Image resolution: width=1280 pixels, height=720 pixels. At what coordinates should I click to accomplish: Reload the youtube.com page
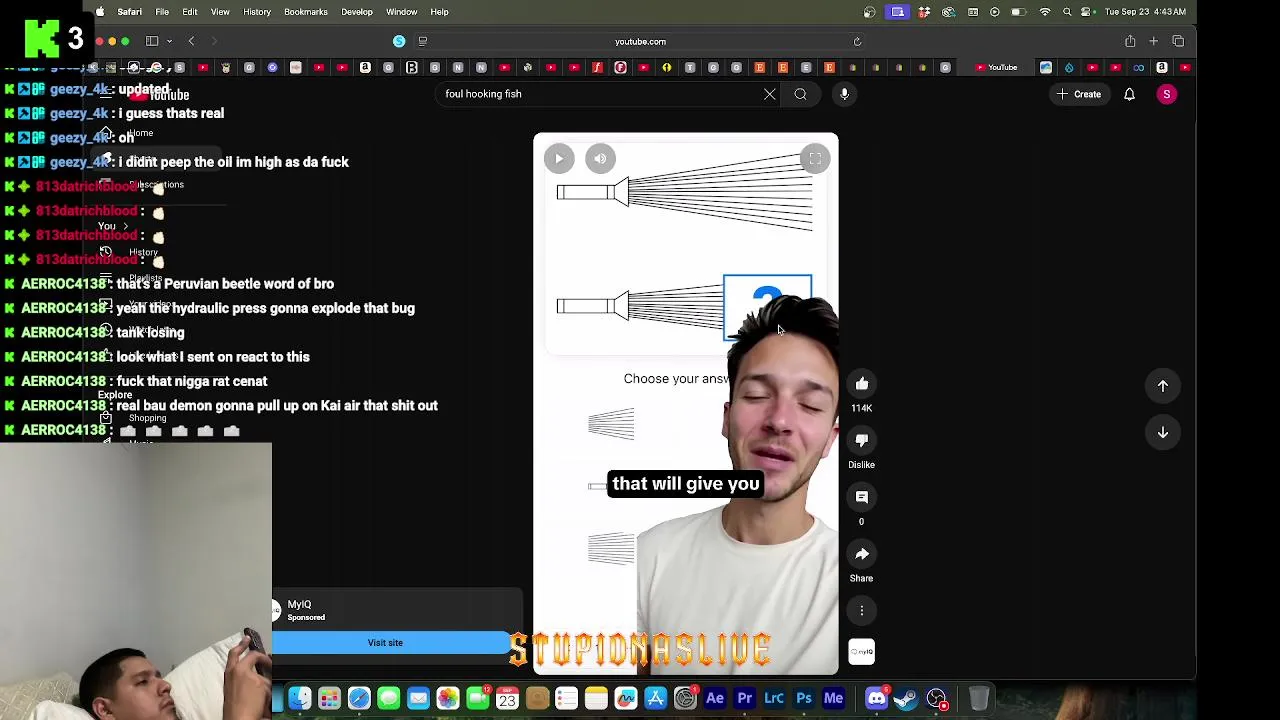point(857,41)
